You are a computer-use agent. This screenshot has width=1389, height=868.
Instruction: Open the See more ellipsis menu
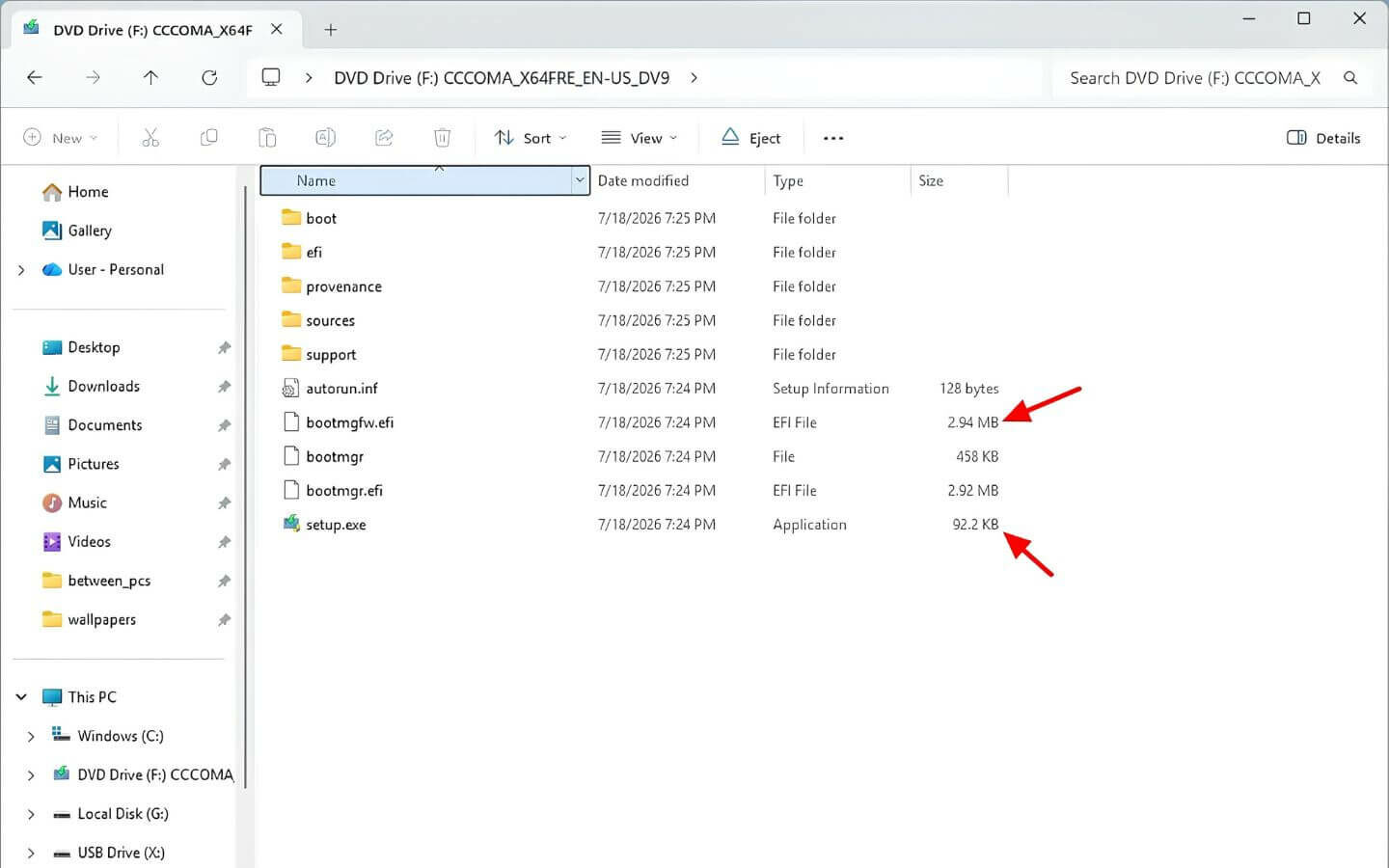[833, 138]
